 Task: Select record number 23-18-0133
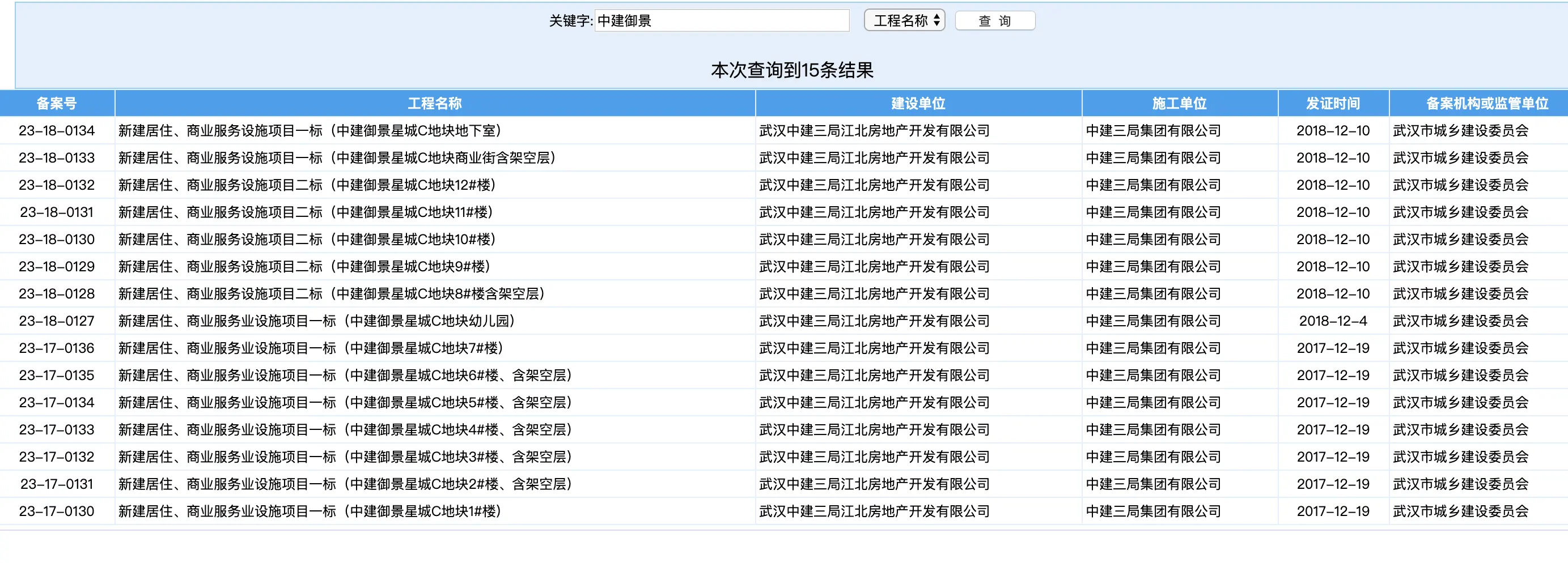pos(57,158)
